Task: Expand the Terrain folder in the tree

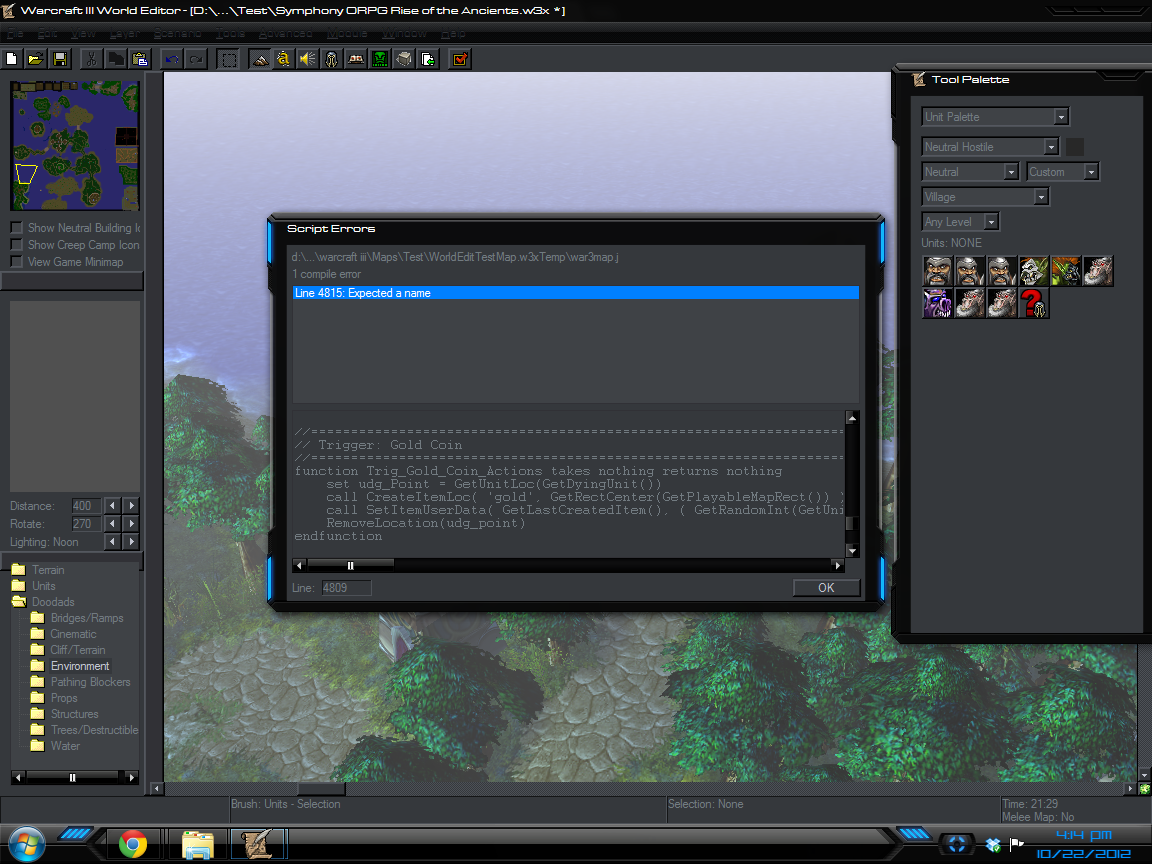Action: point(19,569)
